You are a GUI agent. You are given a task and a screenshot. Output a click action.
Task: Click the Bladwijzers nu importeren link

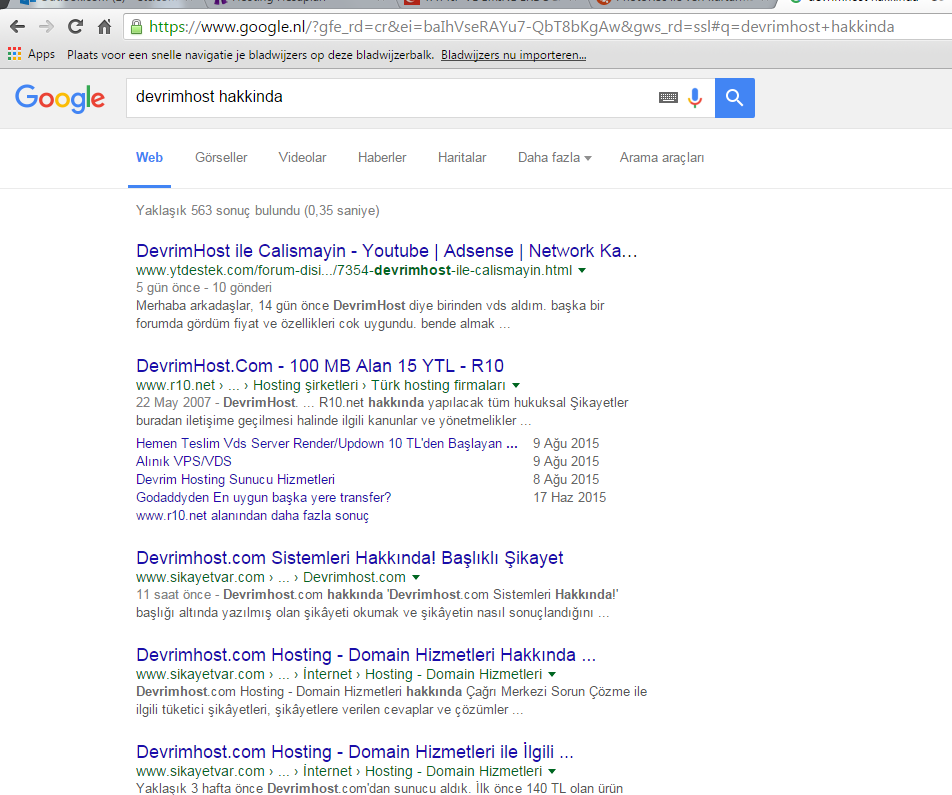514,55
